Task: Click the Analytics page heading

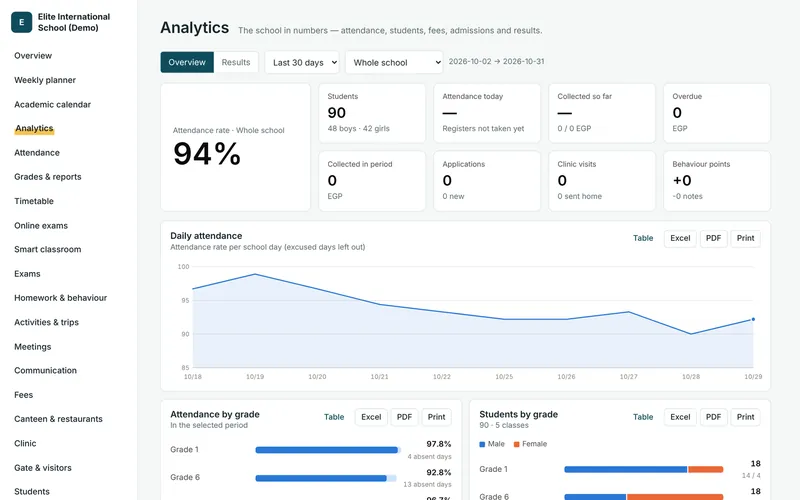Action: point(194,28)
